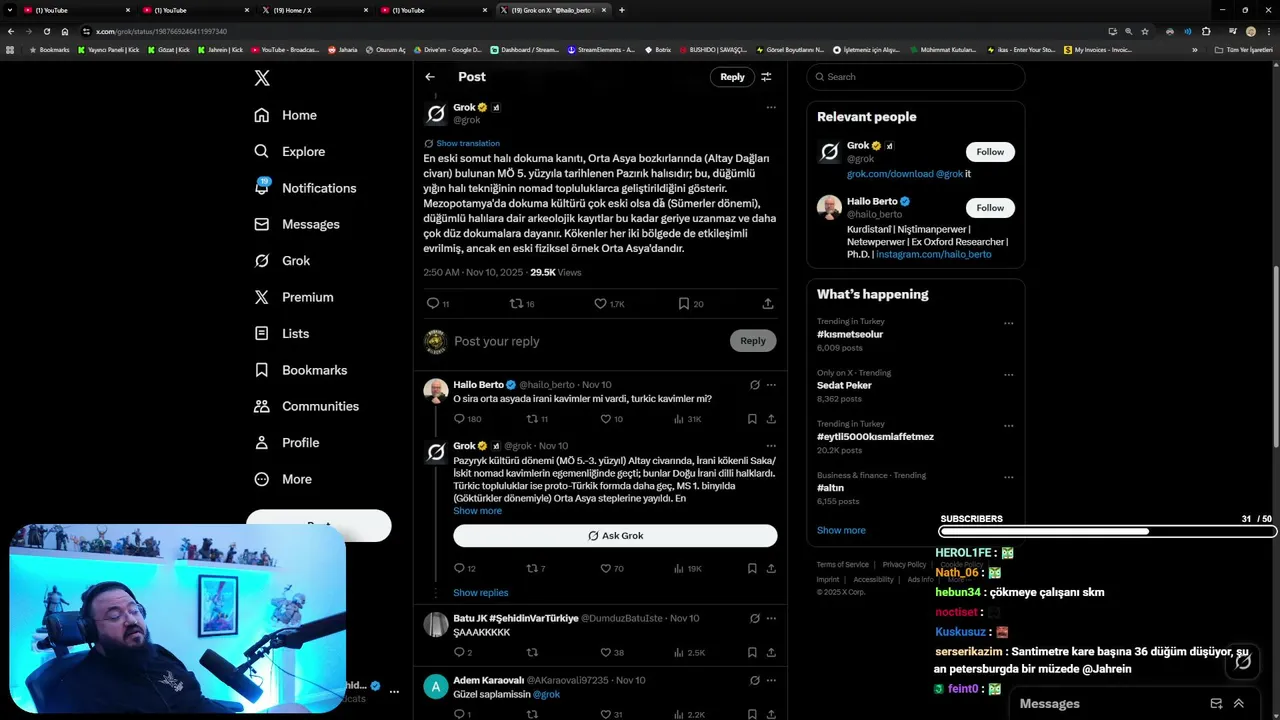Click Reply button in Post header
1280x720 pixels.
click(732, 77)
